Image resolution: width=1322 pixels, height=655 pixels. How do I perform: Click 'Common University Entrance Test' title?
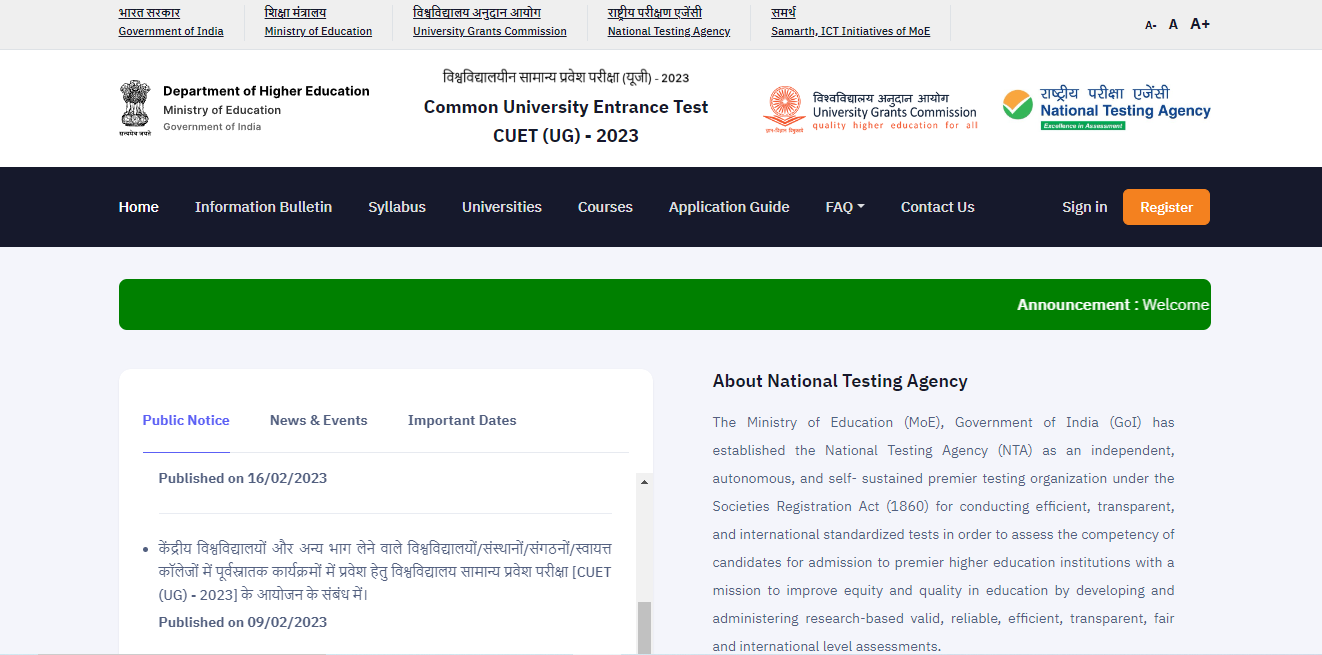[566, 107]
